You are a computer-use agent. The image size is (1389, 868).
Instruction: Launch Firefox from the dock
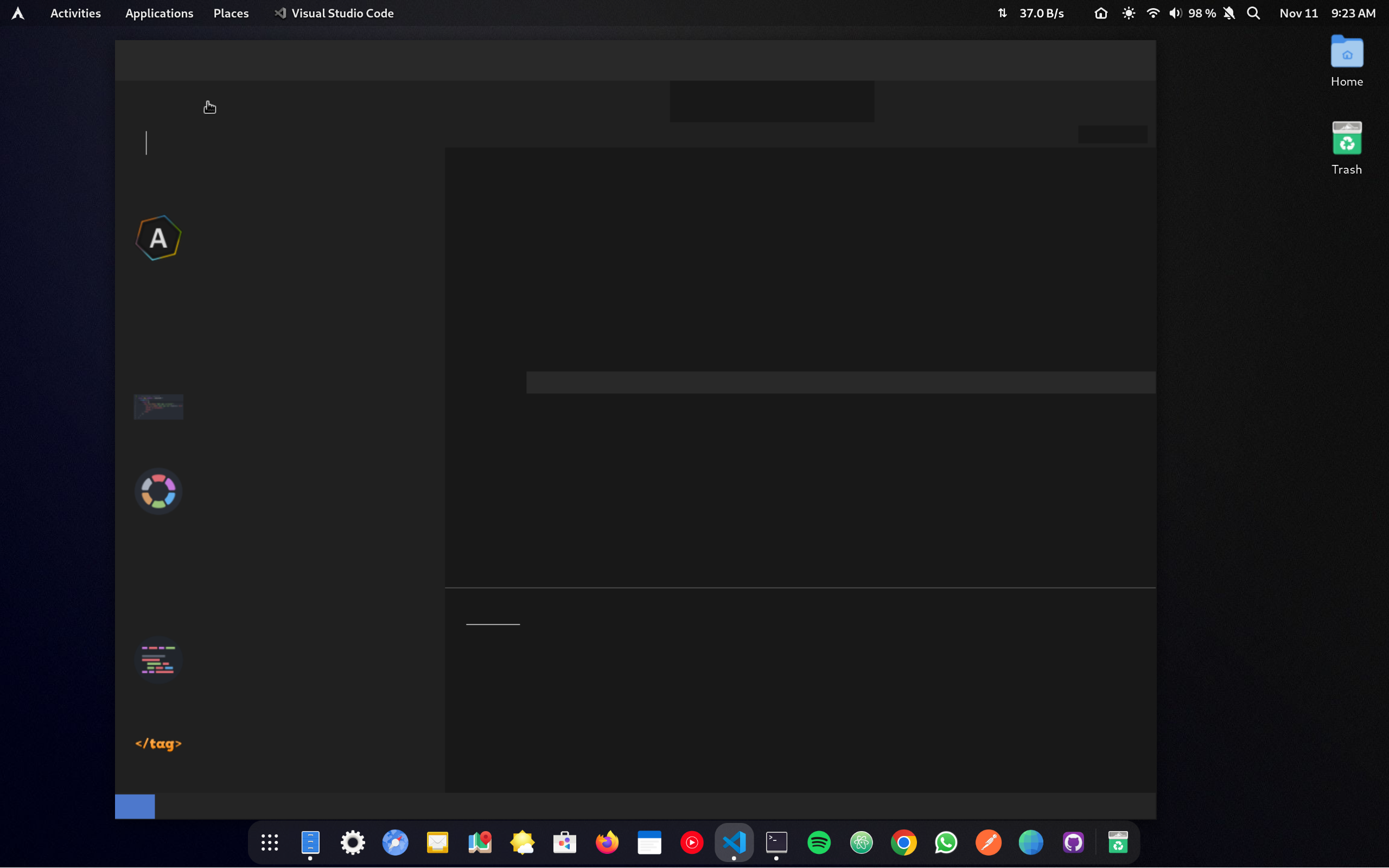[607, 842]
